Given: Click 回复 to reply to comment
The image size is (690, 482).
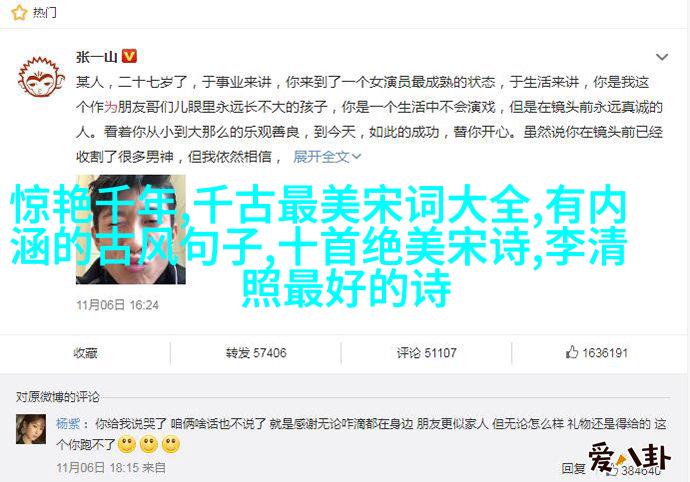Looking at the screenshot, I should tap(573, 468).
